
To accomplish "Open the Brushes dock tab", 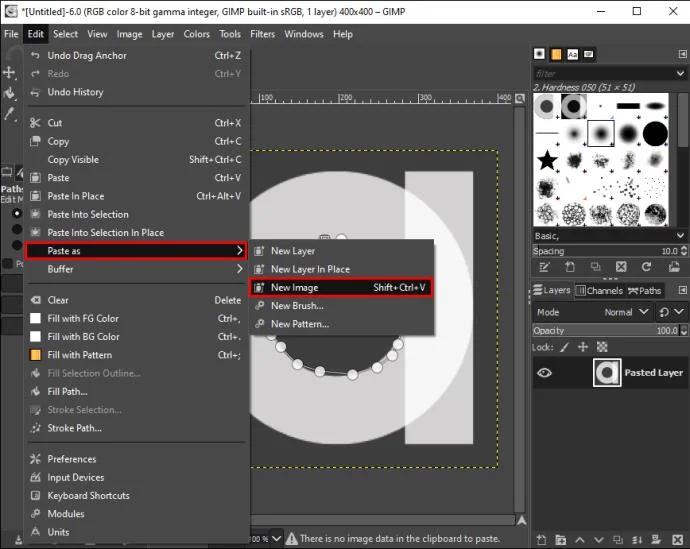I will pyautogui.click(x=539, y=54).
